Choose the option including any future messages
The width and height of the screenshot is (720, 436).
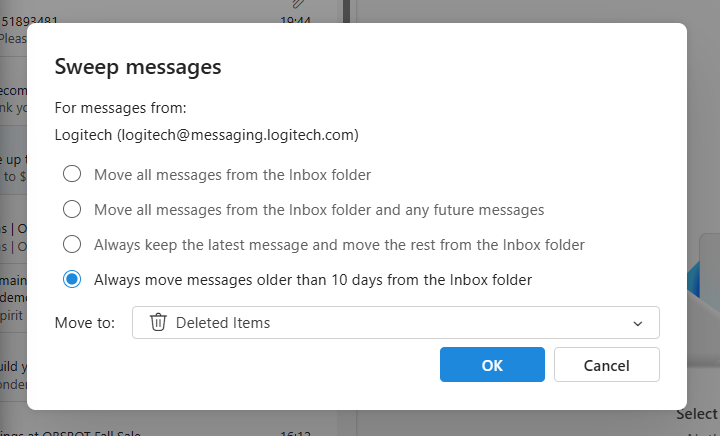click(72, 210)
